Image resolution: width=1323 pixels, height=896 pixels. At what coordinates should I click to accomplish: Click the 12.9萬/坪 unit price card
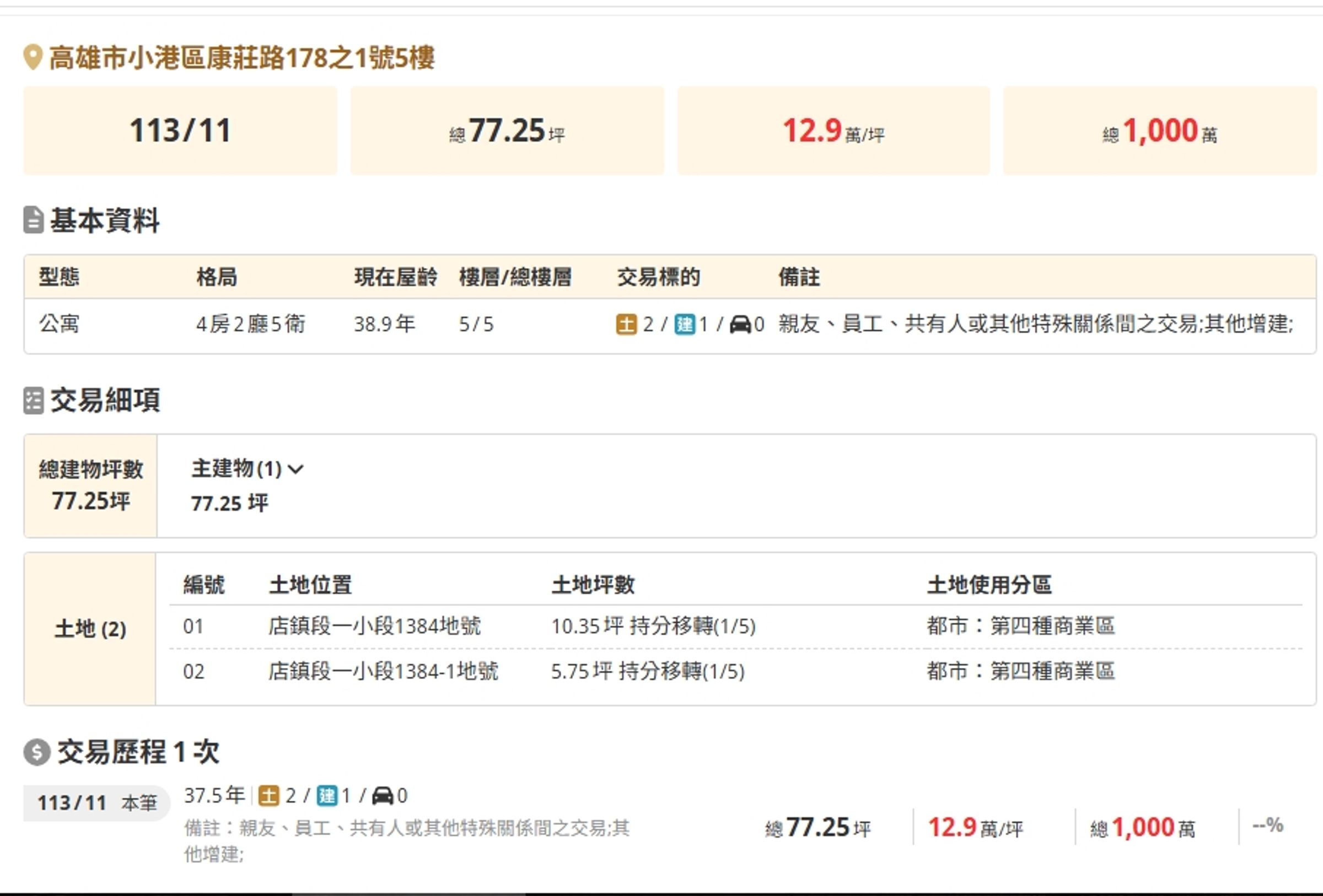(833, 130)
